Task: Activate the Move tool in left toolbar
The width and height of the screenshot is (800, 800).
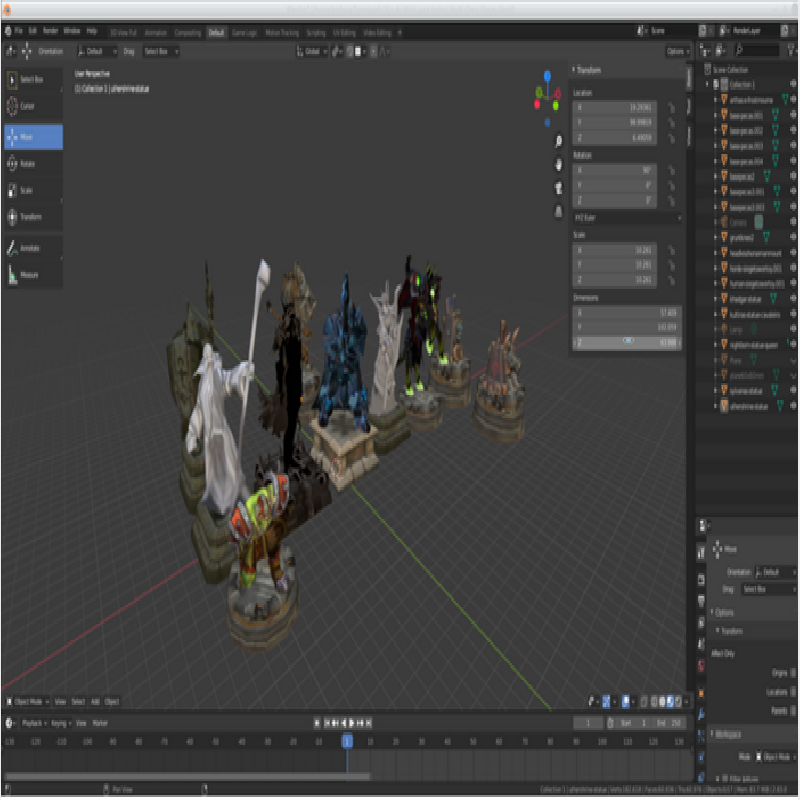Action: coord(33,137)
